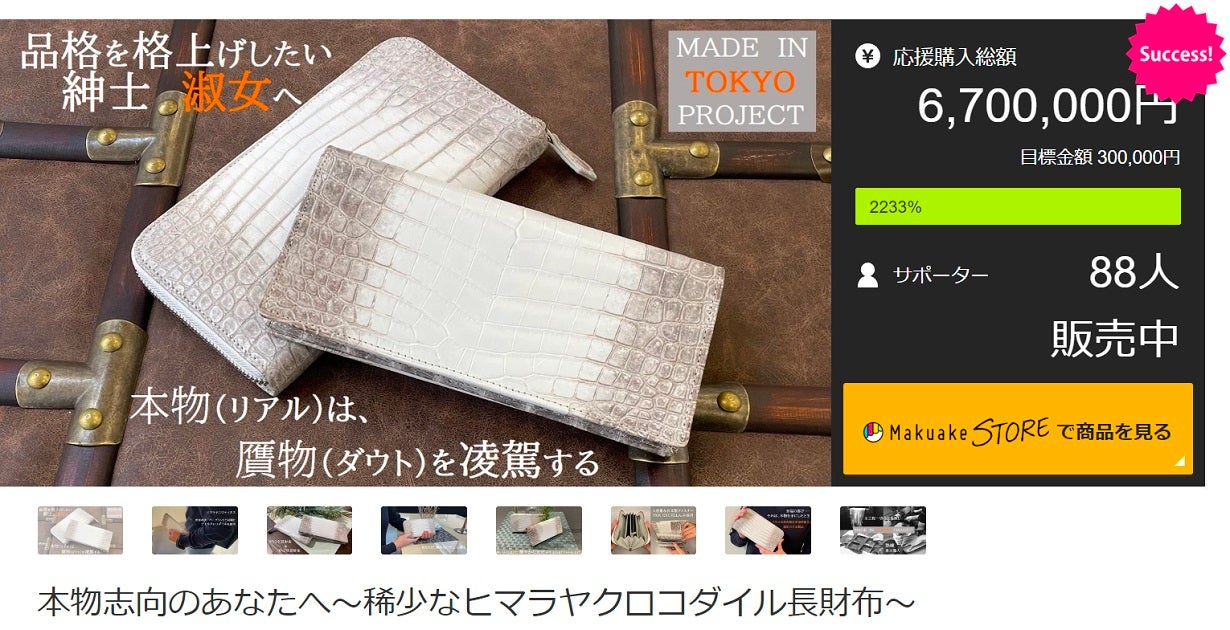
Task: Click the supporter person icon
Action: click(x=867, y=274)
